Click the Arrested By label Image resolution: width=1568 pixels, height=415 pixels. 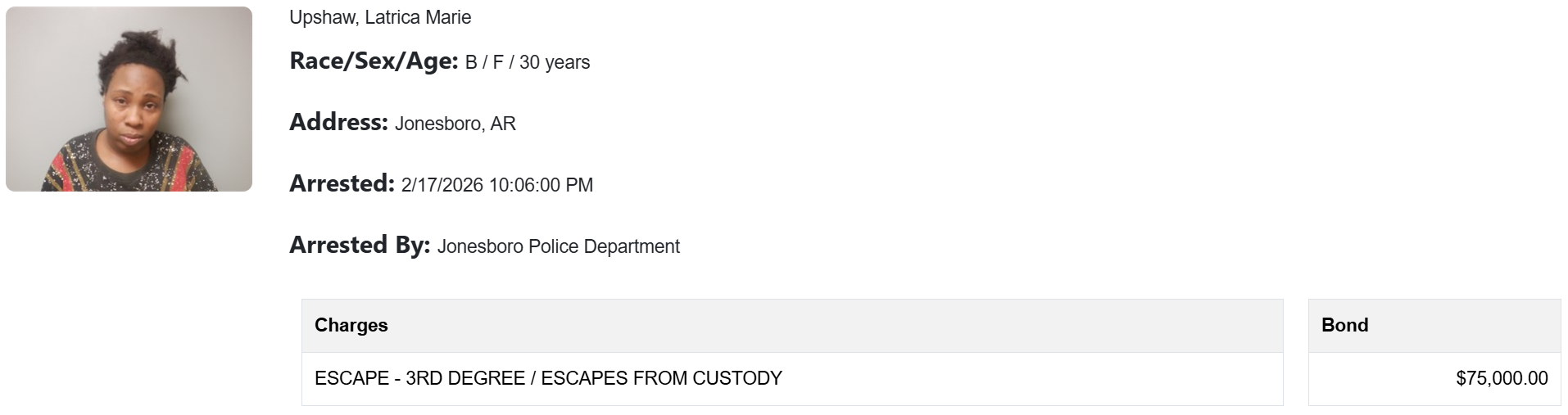pos(360,246)
